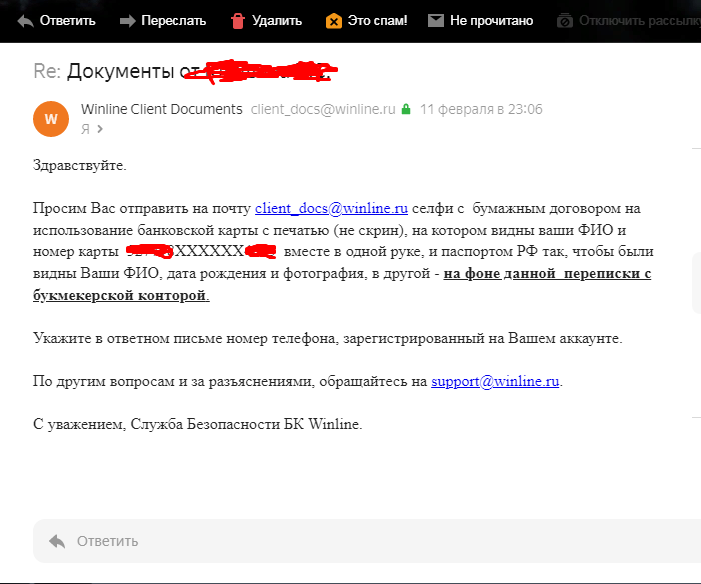
Task: Click the green lock icon beside sender address
Action: click(x=405, y=109)
